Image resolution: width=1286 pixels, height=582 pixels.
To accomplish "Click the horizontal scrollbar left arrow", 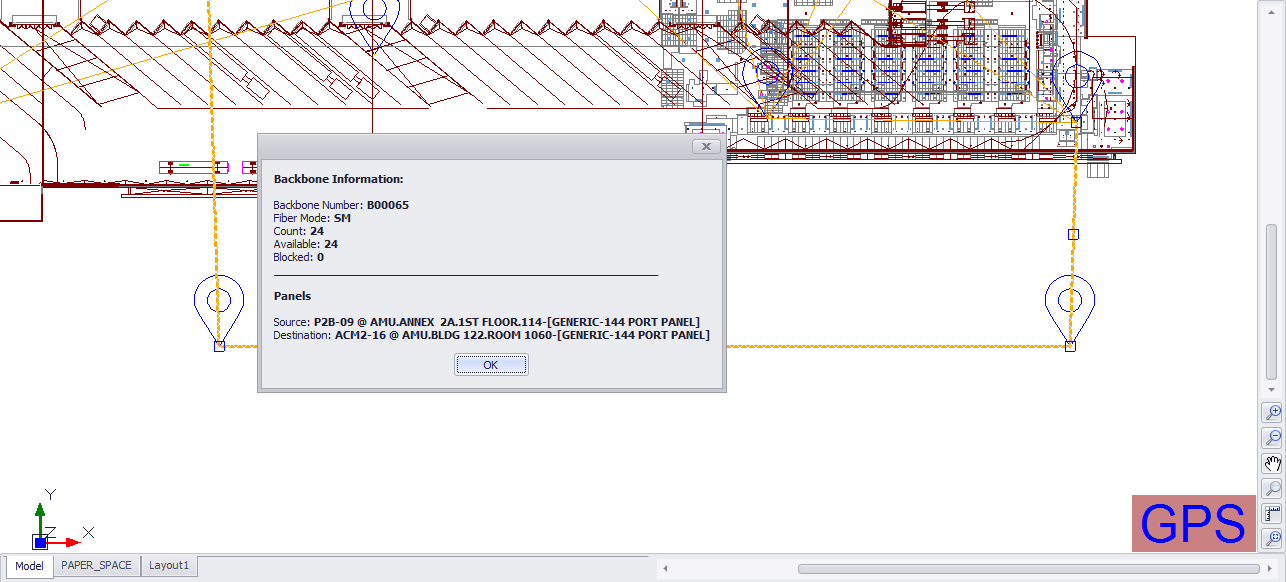I will coord(666,568).
